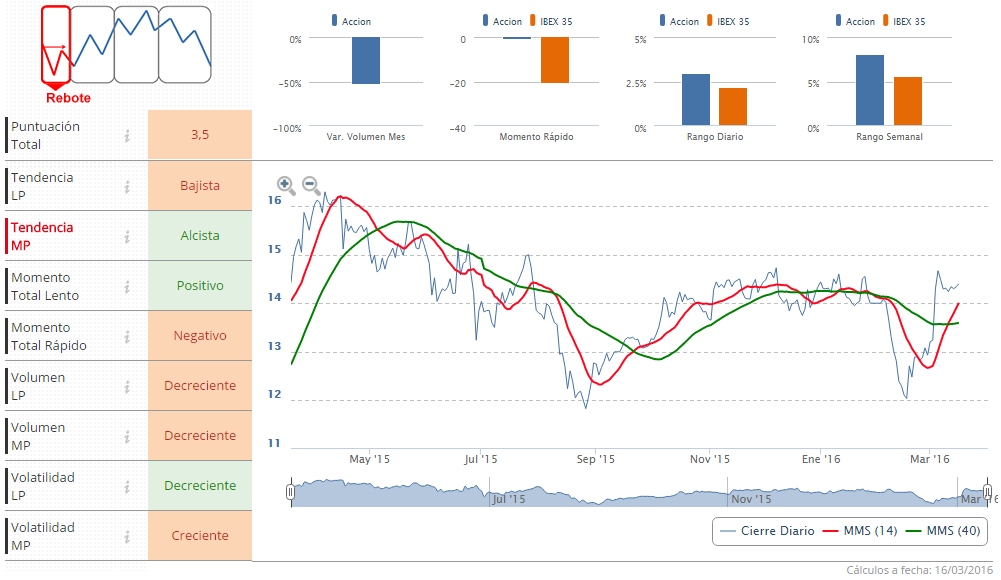Show info for Volumen LP

(x=127, y=386)
